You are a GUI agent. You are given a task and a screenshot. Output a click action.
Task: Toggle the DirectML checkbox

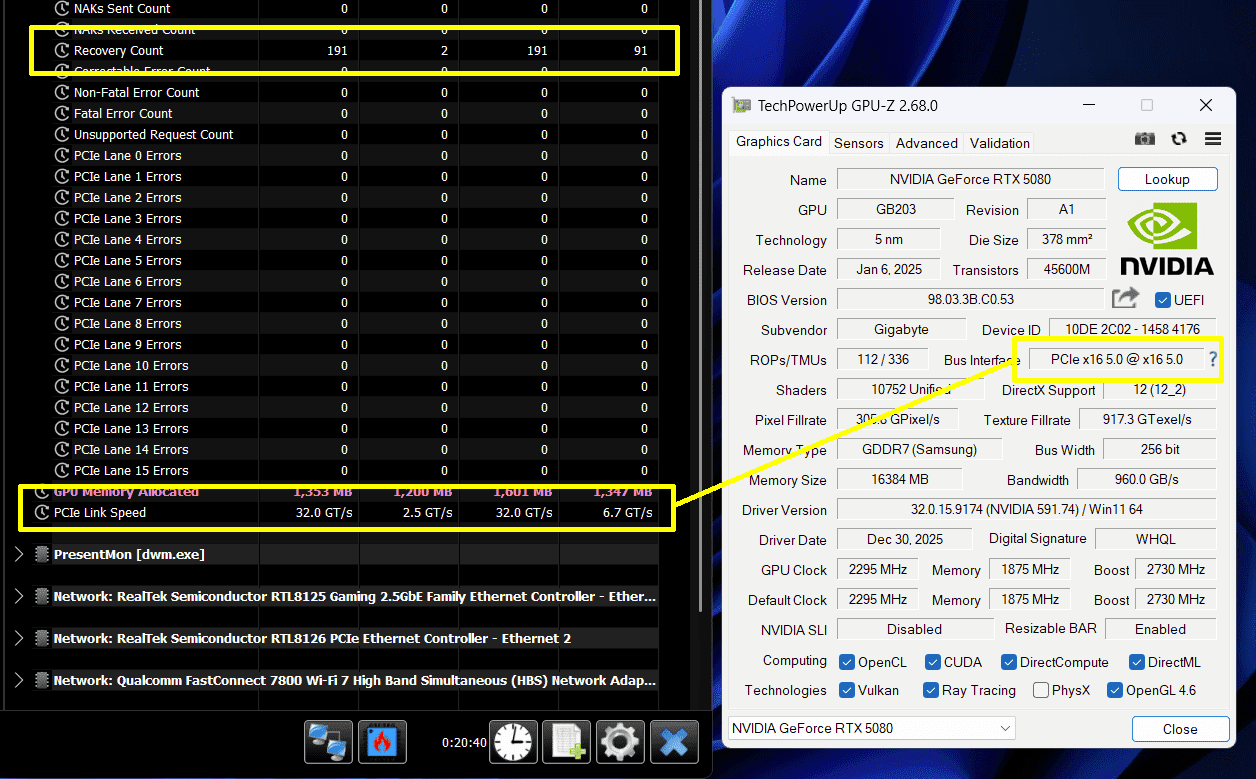(1137, 662)
